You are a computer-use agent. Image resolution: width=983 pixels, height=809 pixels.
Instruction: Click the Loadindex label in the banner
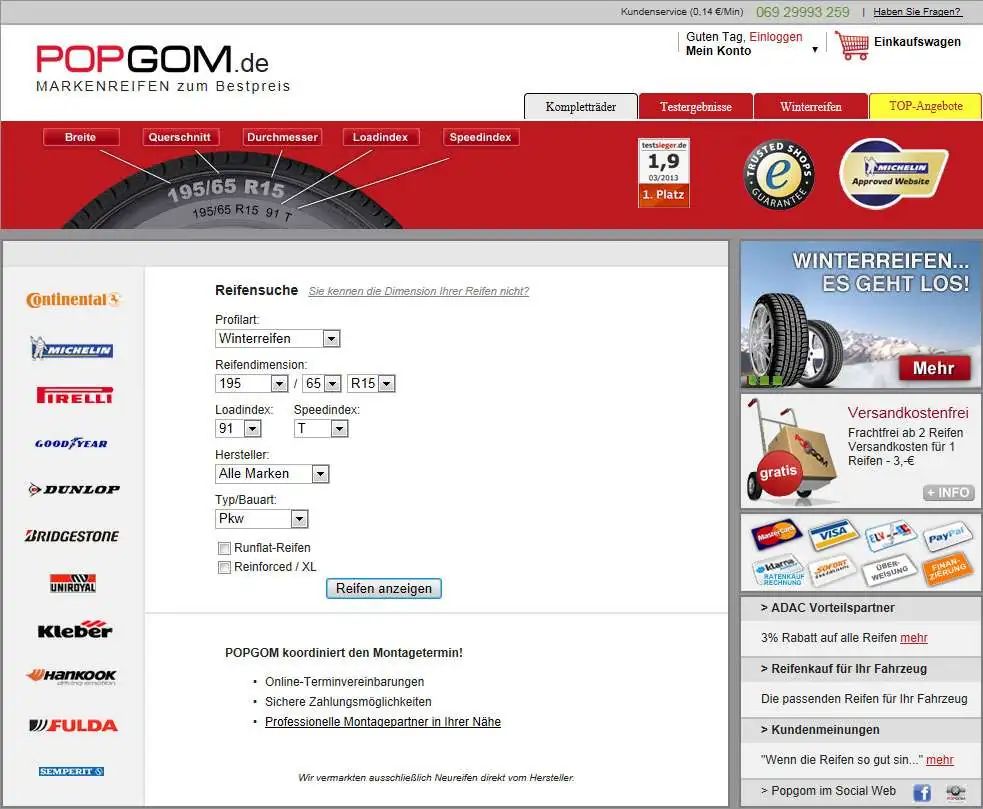pyautogui.click(x=381, y=137)
